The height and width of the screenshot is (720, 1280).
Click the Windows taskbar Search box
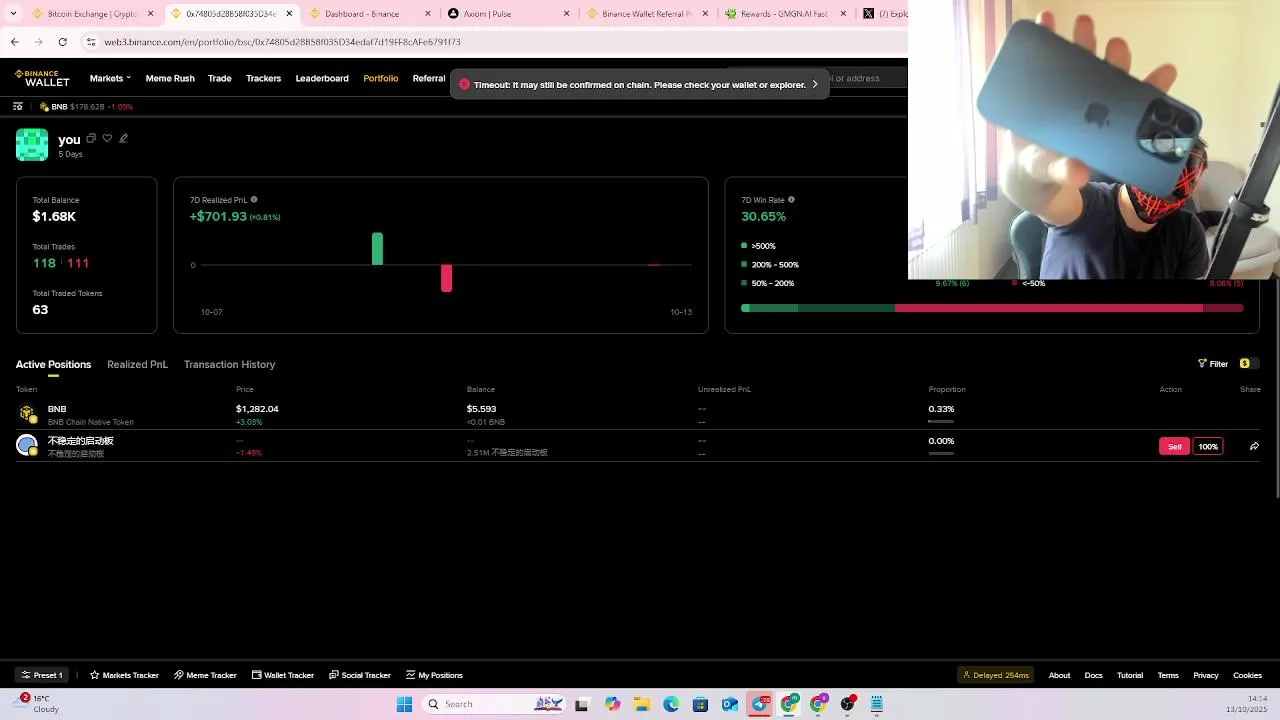495,704
